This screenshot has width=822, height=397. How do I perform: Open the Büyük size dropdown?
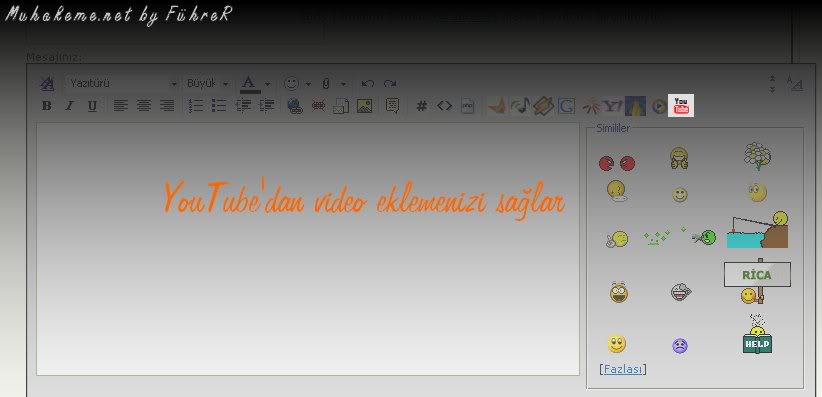pos(208,83)
